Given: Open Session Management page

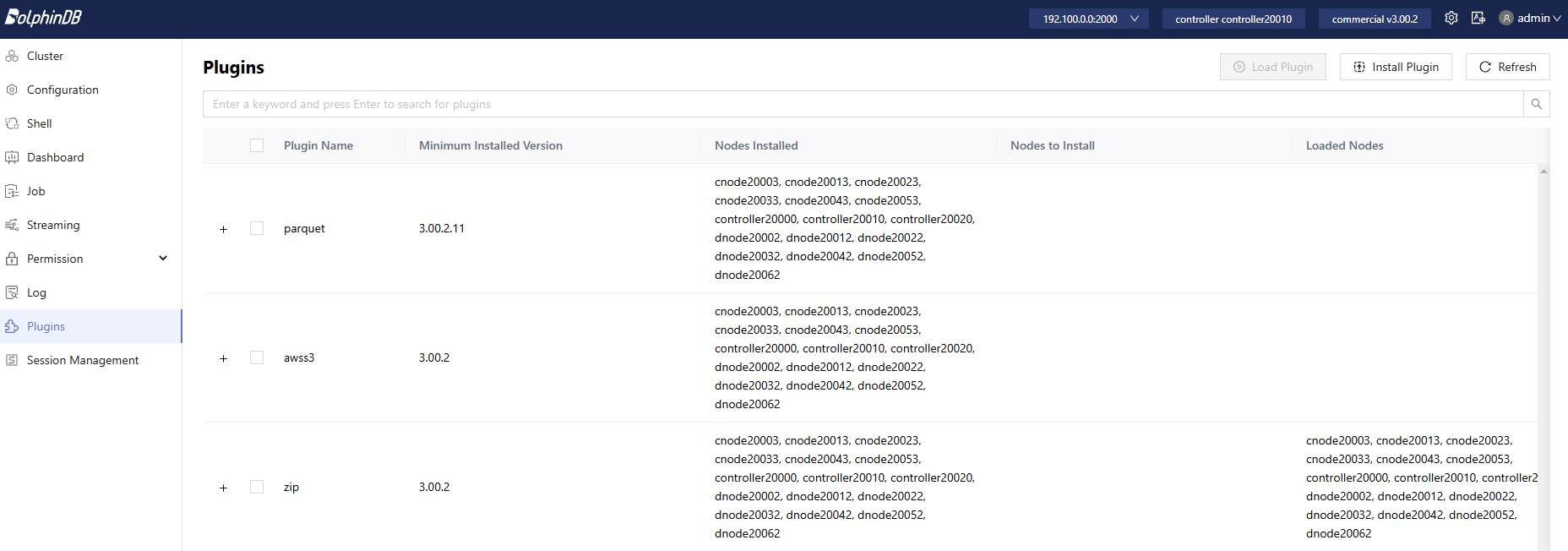Looking at the screenshot, I should click(x=83, y=360).
